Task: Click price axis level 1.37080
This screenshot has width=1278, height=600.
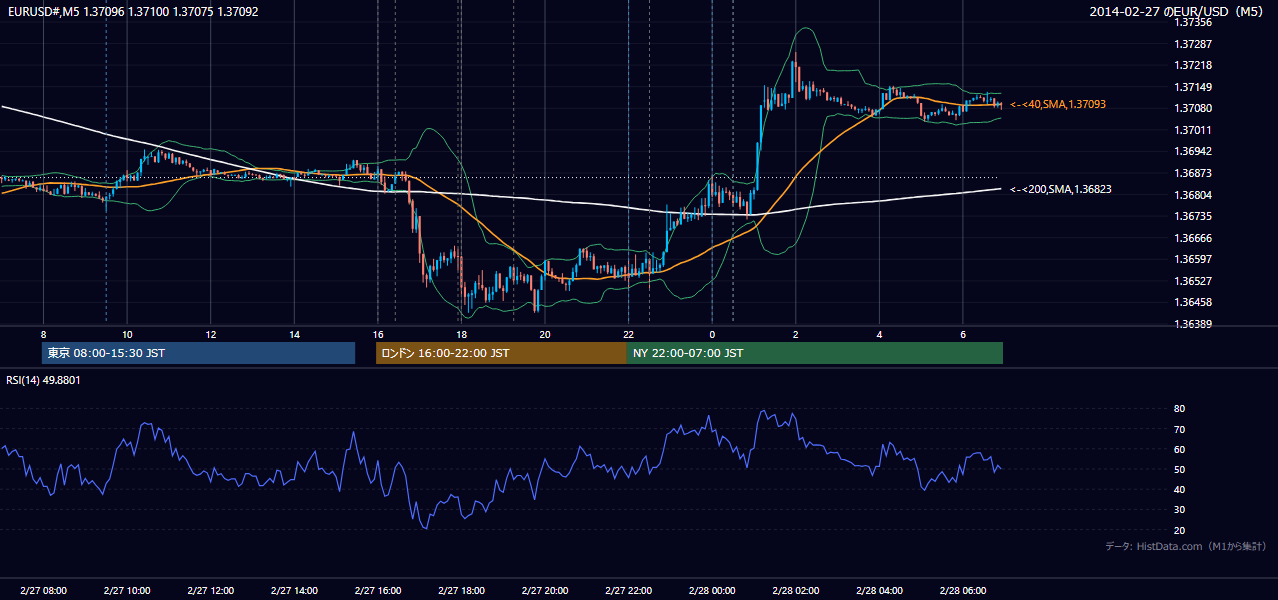Action: pyautogui.click(x=1193, y=108)
